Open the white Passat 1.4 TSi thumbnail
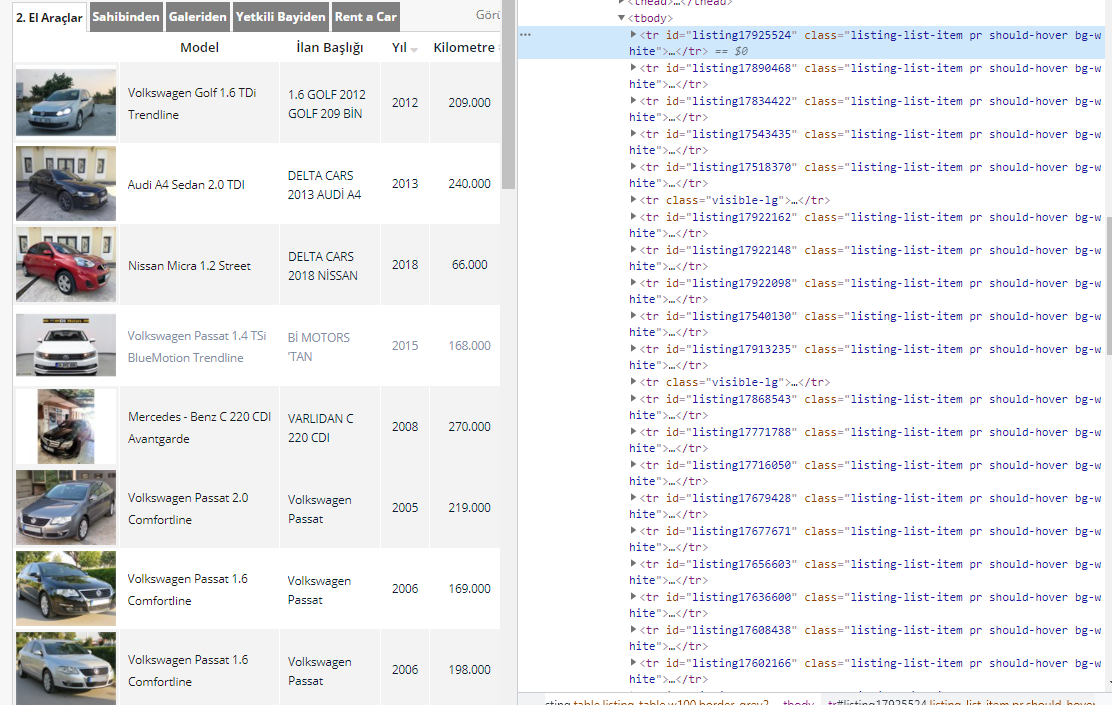This screenshot has width=1112, height=705. [66, 345]
